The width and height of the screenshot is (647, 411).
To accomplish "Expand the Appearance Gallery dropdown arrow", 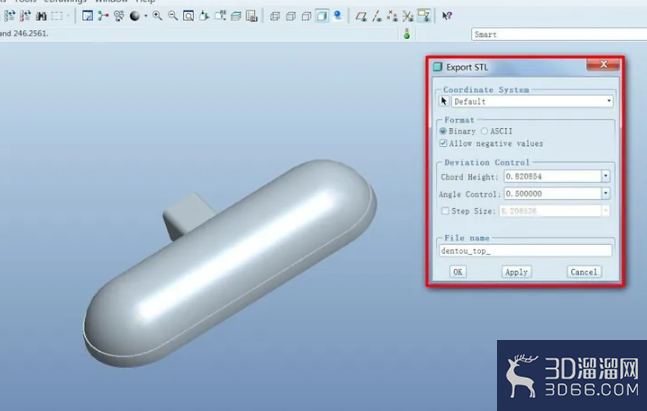I will (146, 17).
